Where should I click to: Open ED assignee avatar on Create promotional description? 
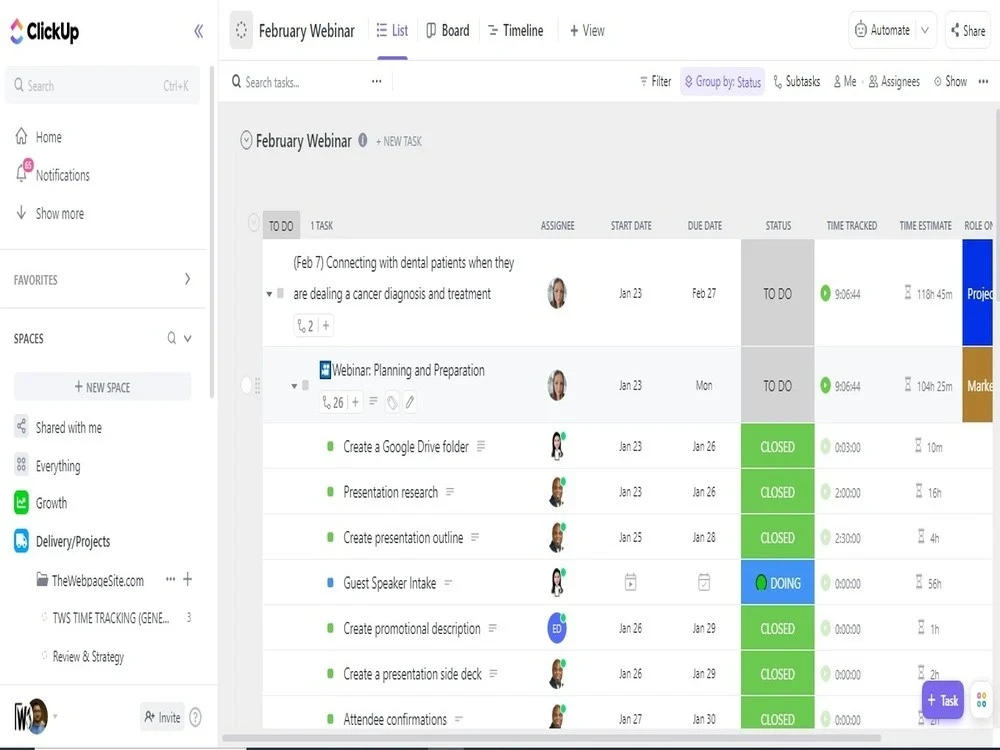557,628
